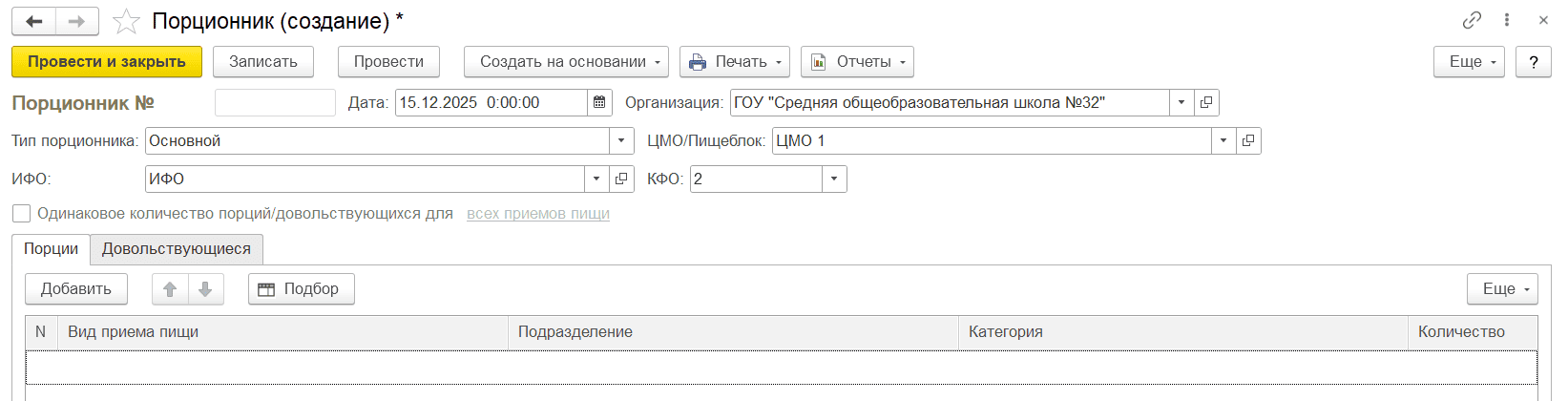Click the back navigation arrow

[x=34, y=21]
